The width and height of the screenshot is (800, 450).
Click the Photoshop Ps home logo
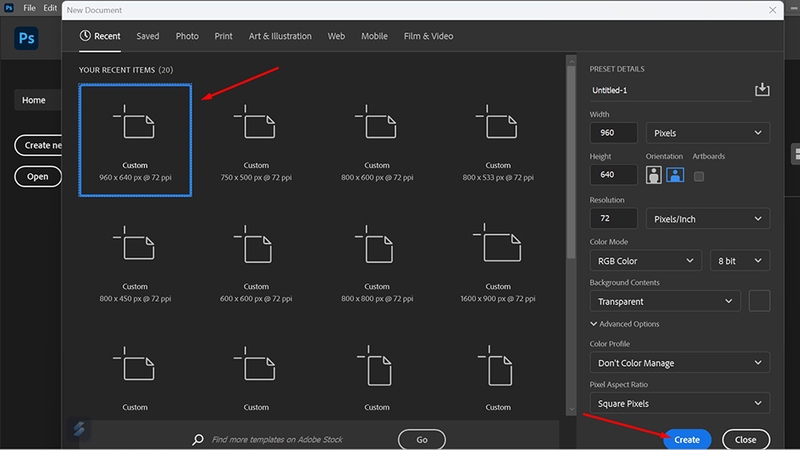(x=26, y=38)
